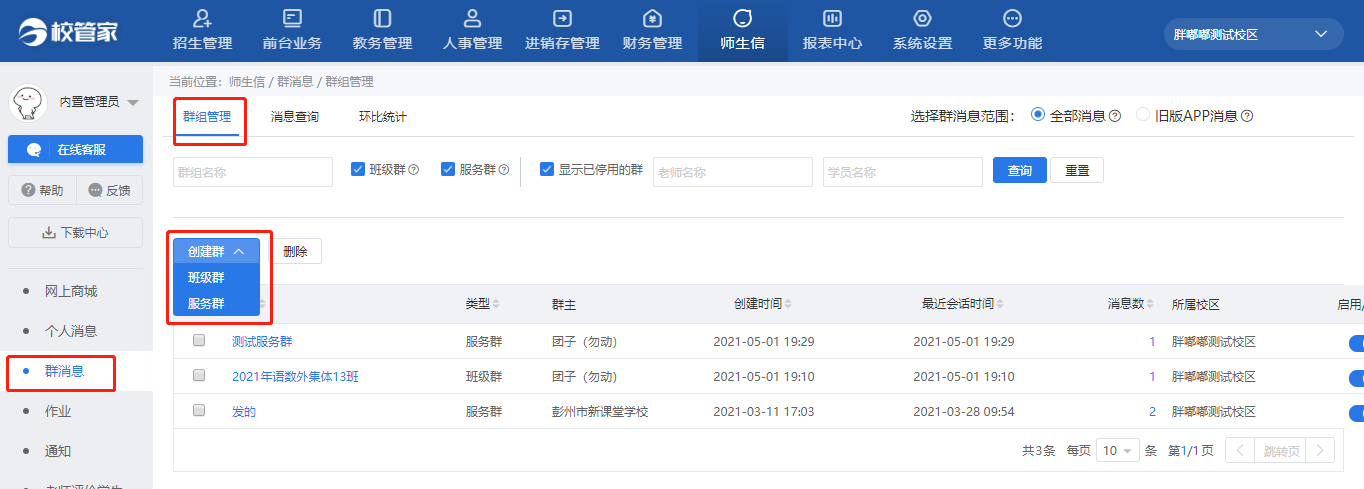Click message count 2 for 发的 row
This screenshot has height=489, width=1364.
tap(1152, 412)
